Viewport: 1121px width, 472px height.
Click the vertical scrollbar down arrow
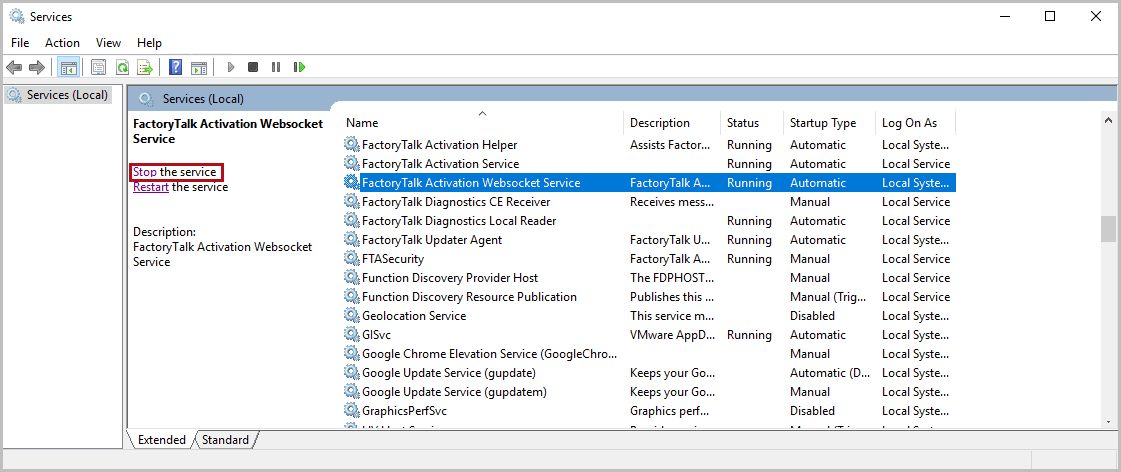pyautogui.click(x=1108, y=421)
